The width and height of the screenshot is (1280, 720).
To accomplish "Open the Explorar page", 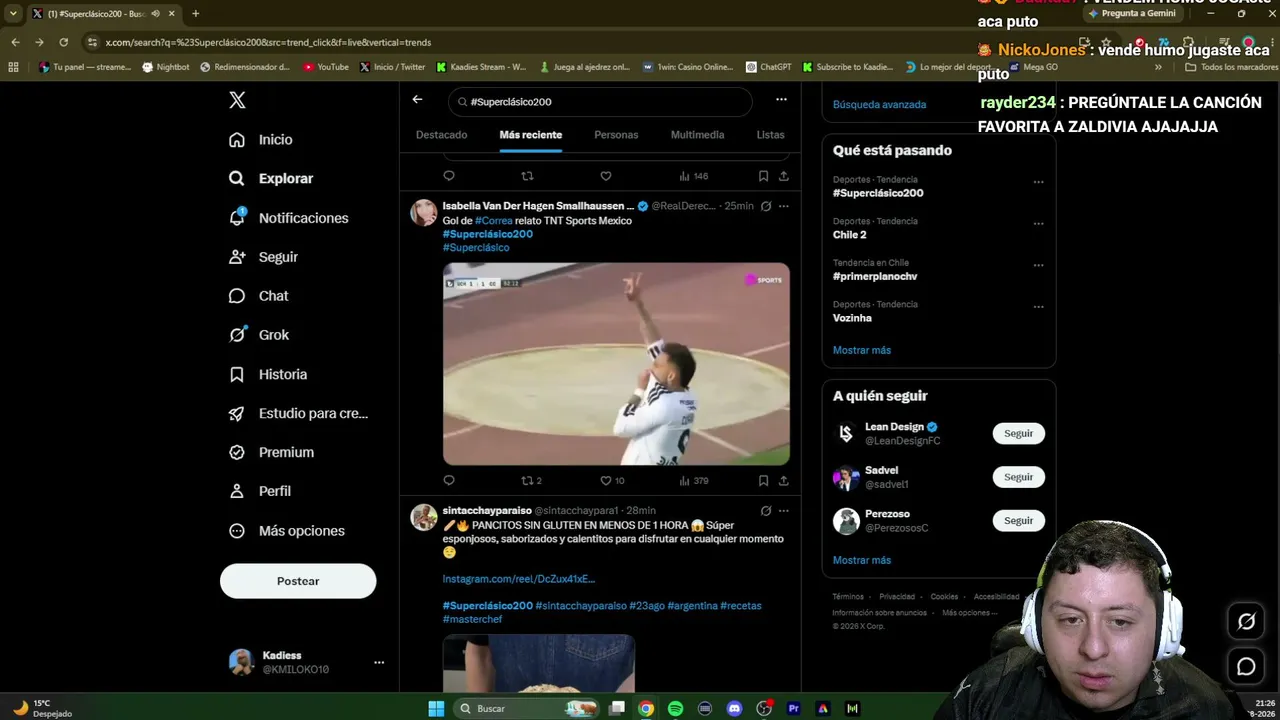I will coord(271,179).
